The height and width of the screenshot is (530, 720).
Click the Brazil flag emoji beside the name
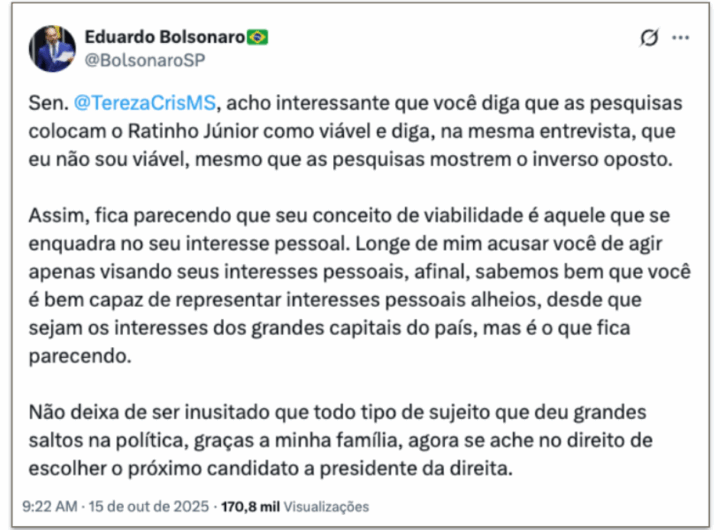coord(258,37)
